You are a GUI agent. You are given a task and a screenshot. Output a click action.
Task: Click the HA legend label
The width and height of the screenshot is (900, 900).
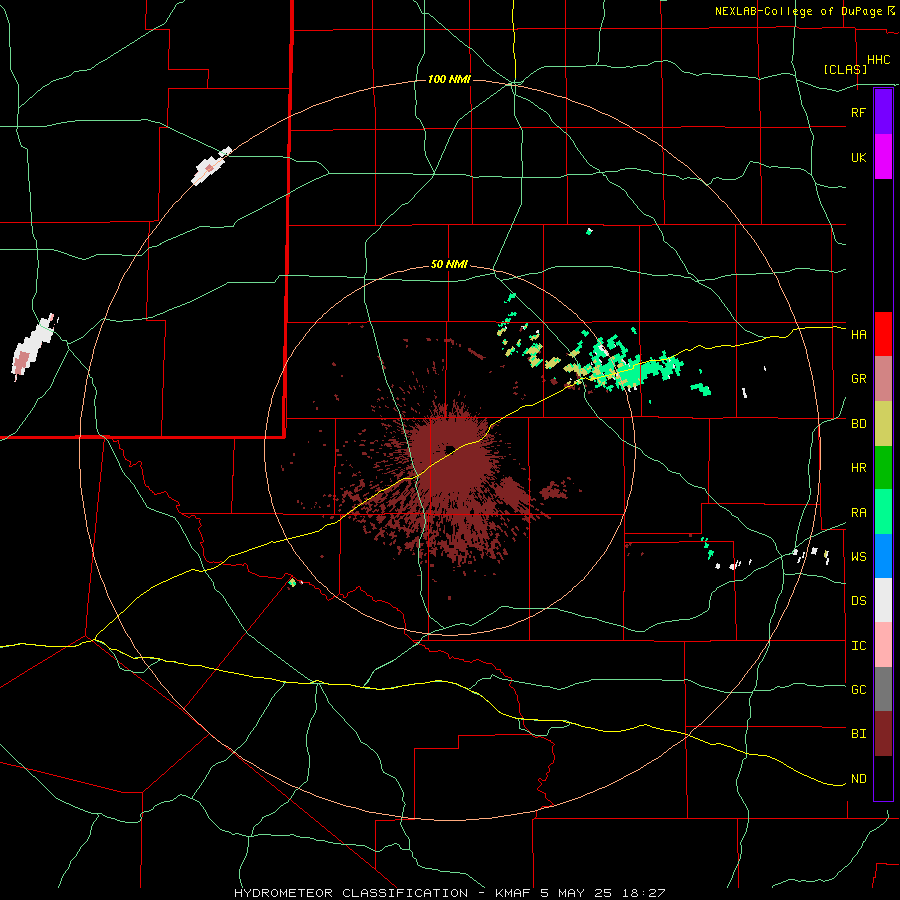click(x=858, y=335)
